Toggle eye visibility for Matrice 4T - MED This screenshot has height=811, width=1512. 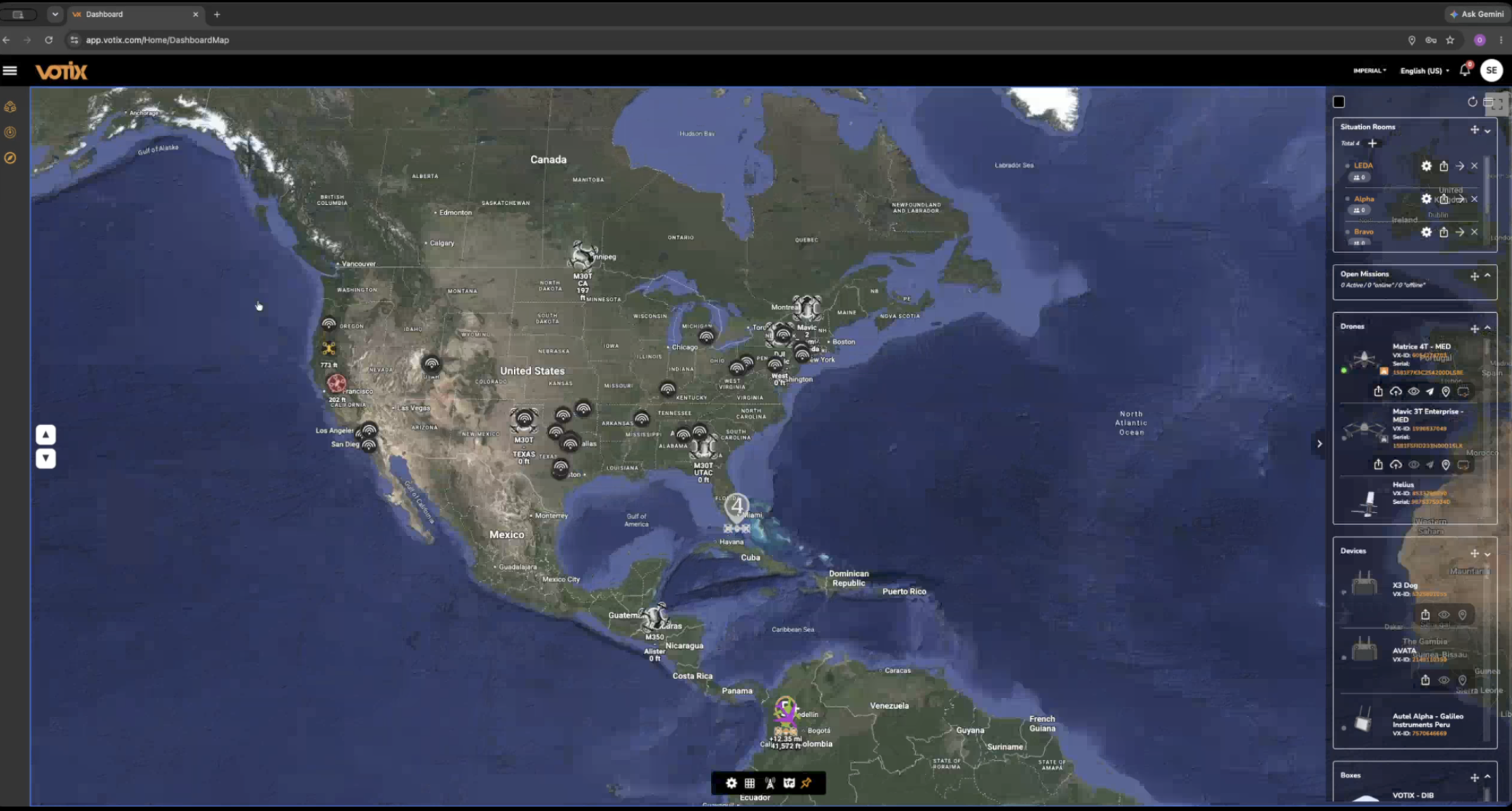coord(1413,391)
